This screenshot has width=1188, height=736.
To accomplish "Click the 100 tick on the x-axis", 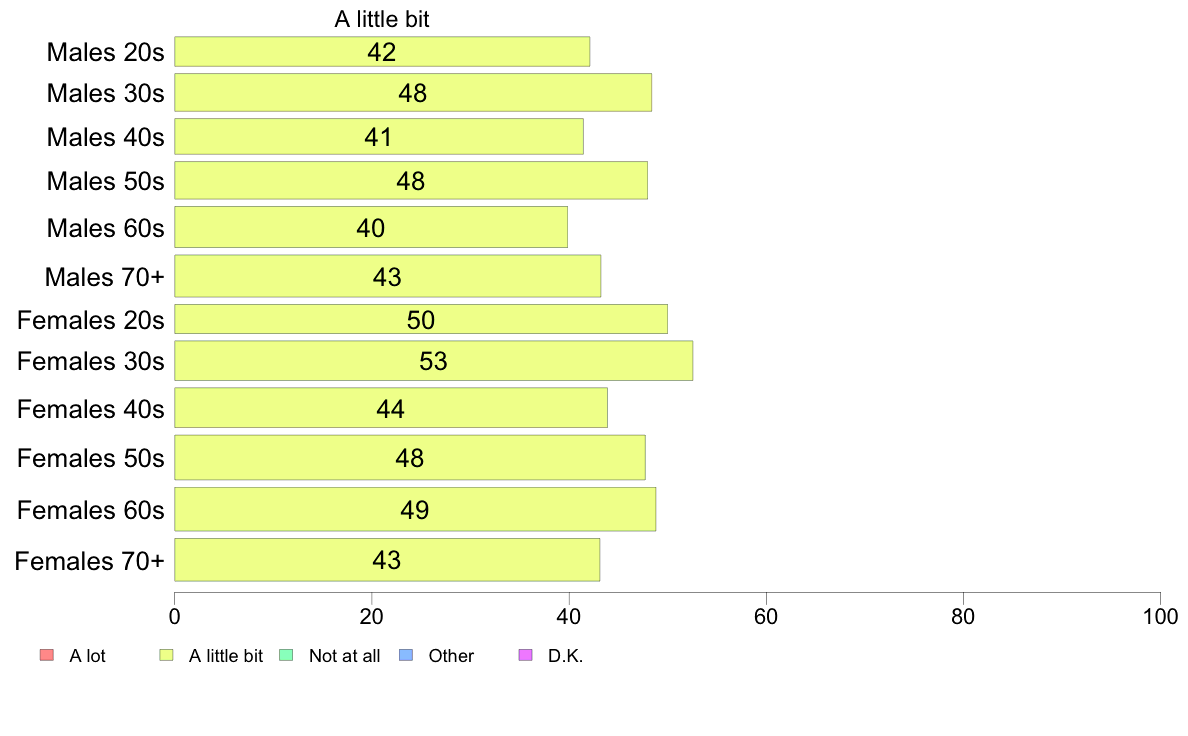I will pyautogui.click(x=1160, y=616).
